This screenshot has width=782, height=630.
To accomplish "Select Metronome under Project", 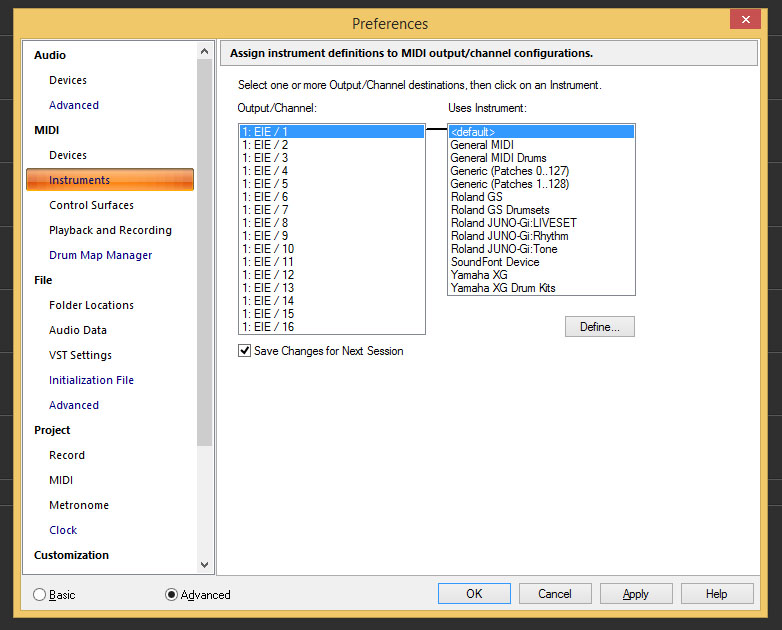I will click(x=79, y=505).
